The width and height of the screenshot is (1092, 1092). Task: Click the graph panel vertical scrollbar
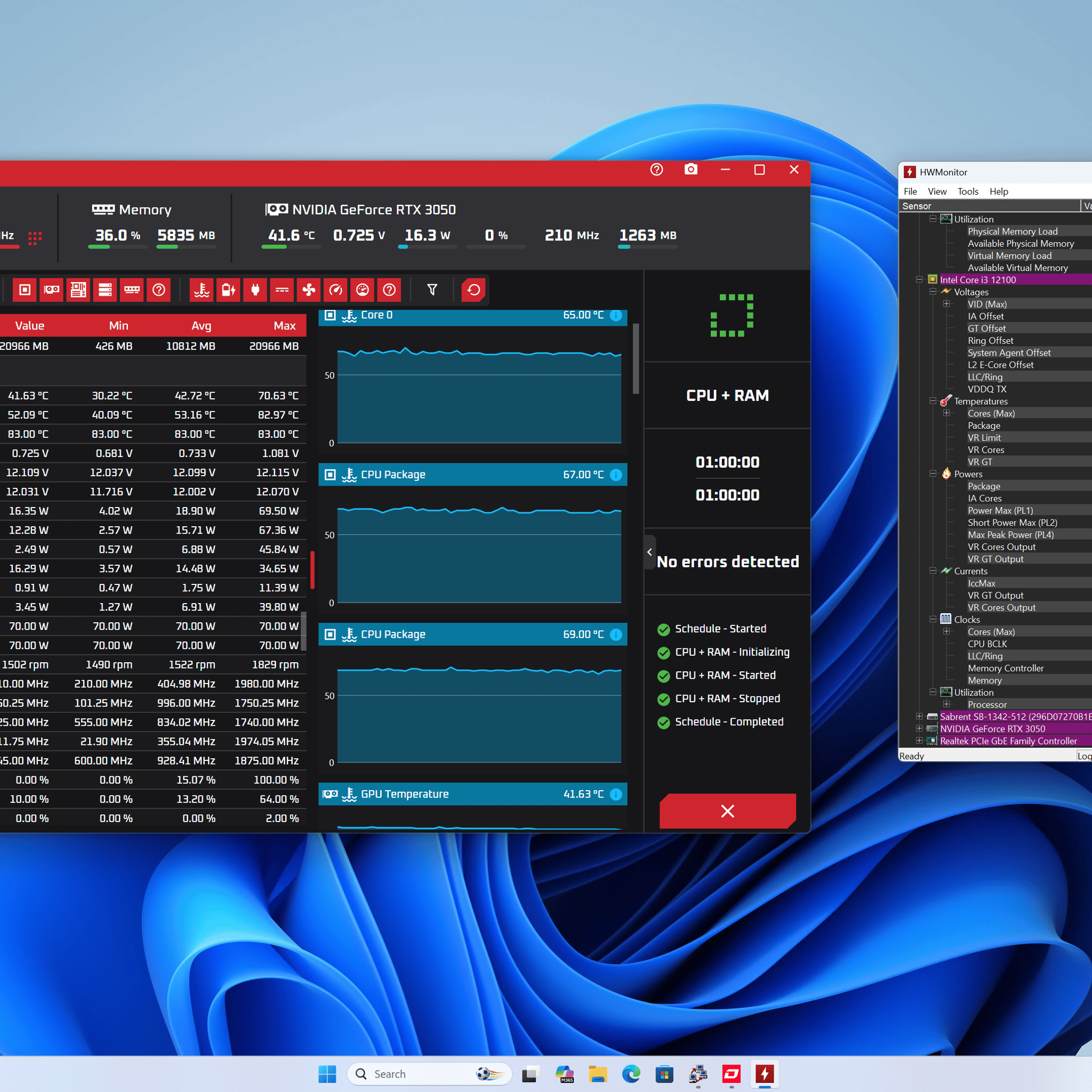636,358
